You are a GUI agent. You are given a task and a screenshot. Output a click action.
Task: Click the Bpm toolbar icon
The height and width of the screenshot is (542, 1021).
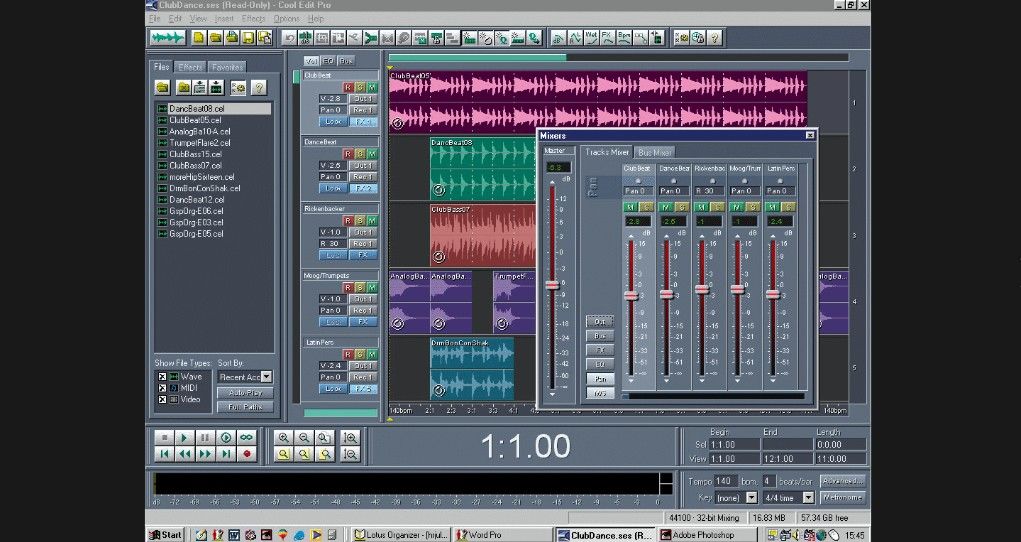point(624,38)
